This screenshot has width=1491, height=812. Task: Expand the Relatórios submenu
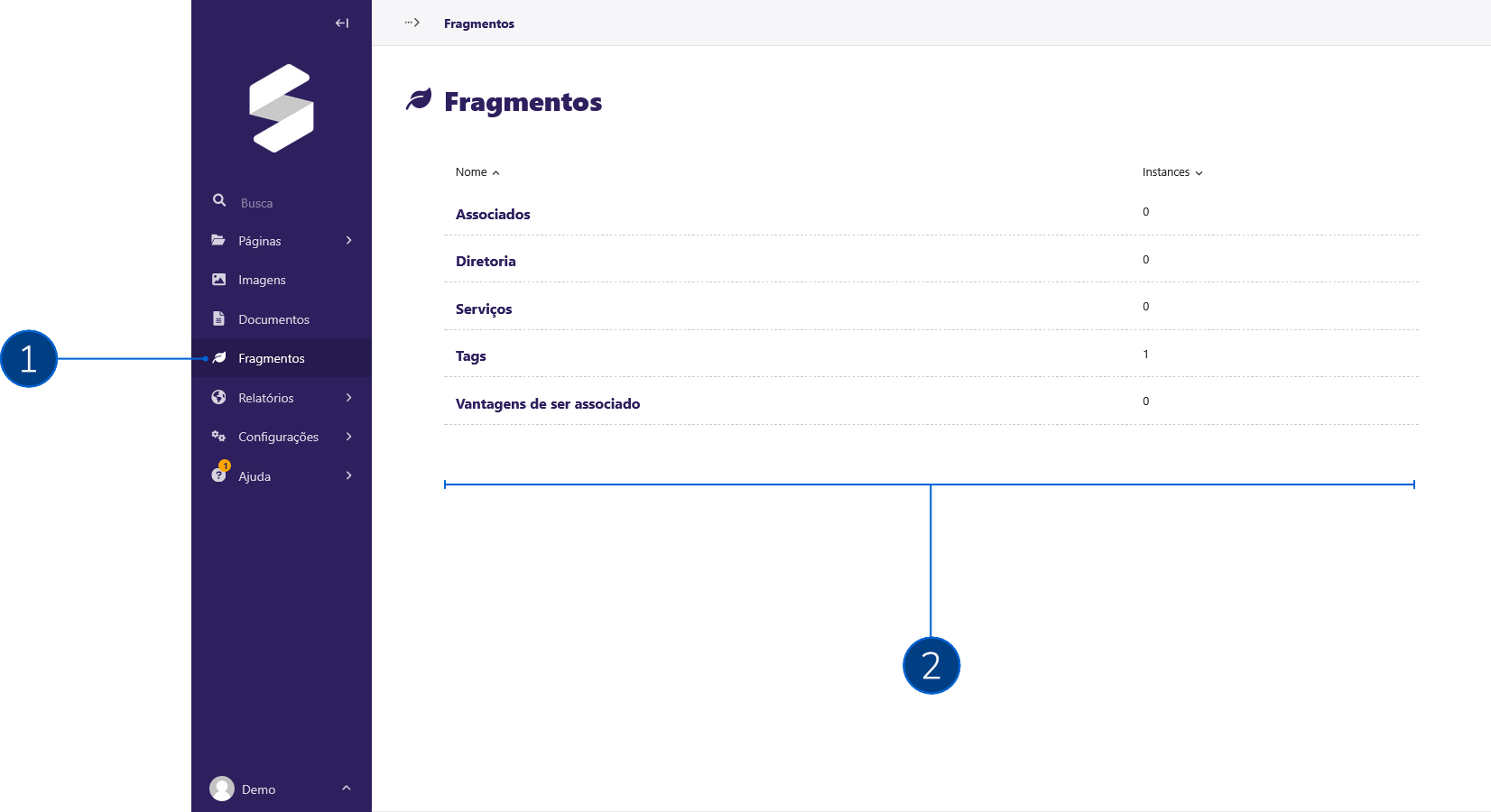348,397
